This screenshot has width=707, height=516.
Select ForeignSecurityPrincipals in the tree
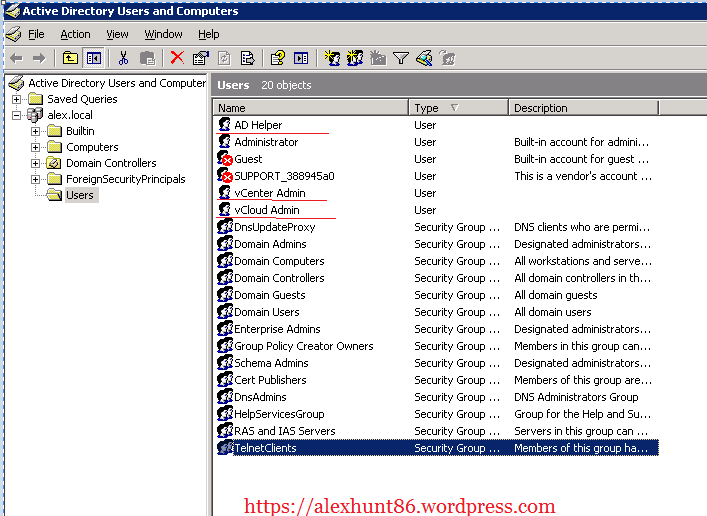click(125, 179)
